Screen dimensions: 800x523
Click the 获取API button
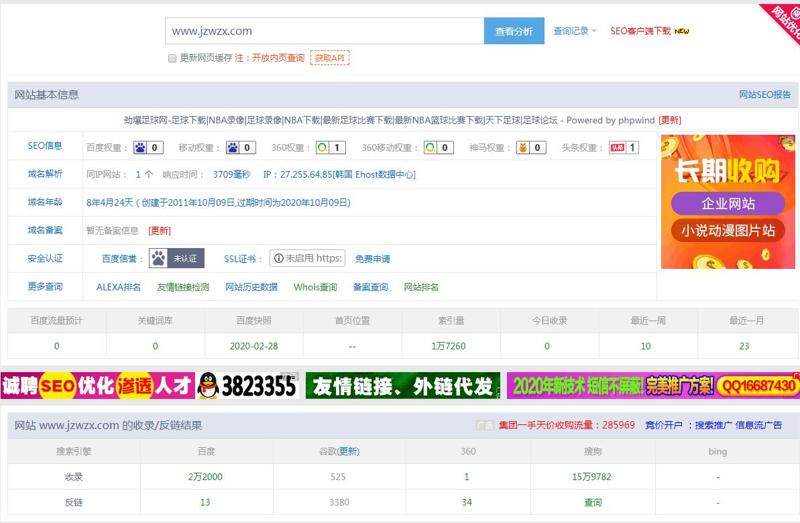coord(330,58)
